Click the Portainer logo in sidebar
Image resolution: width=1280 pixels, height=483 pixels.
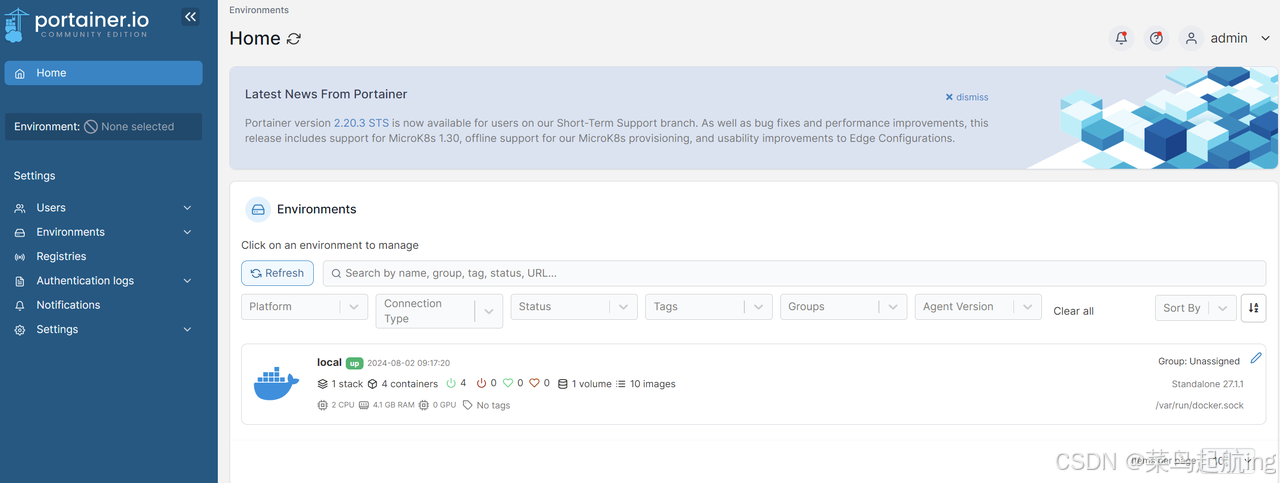click(76, 25)
